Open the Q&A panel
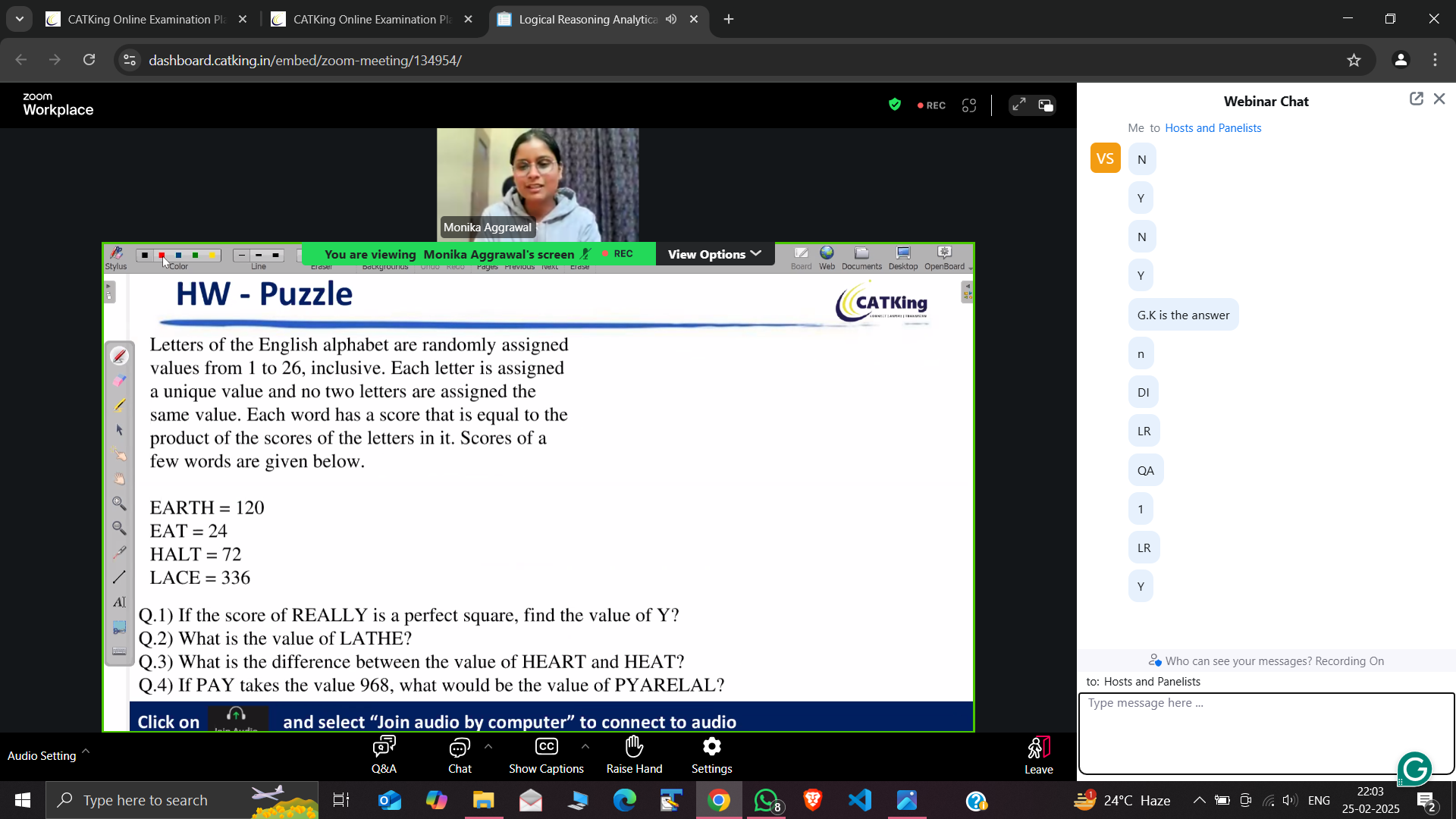Viewport: 1456px width, 819px height. (384, 755)
